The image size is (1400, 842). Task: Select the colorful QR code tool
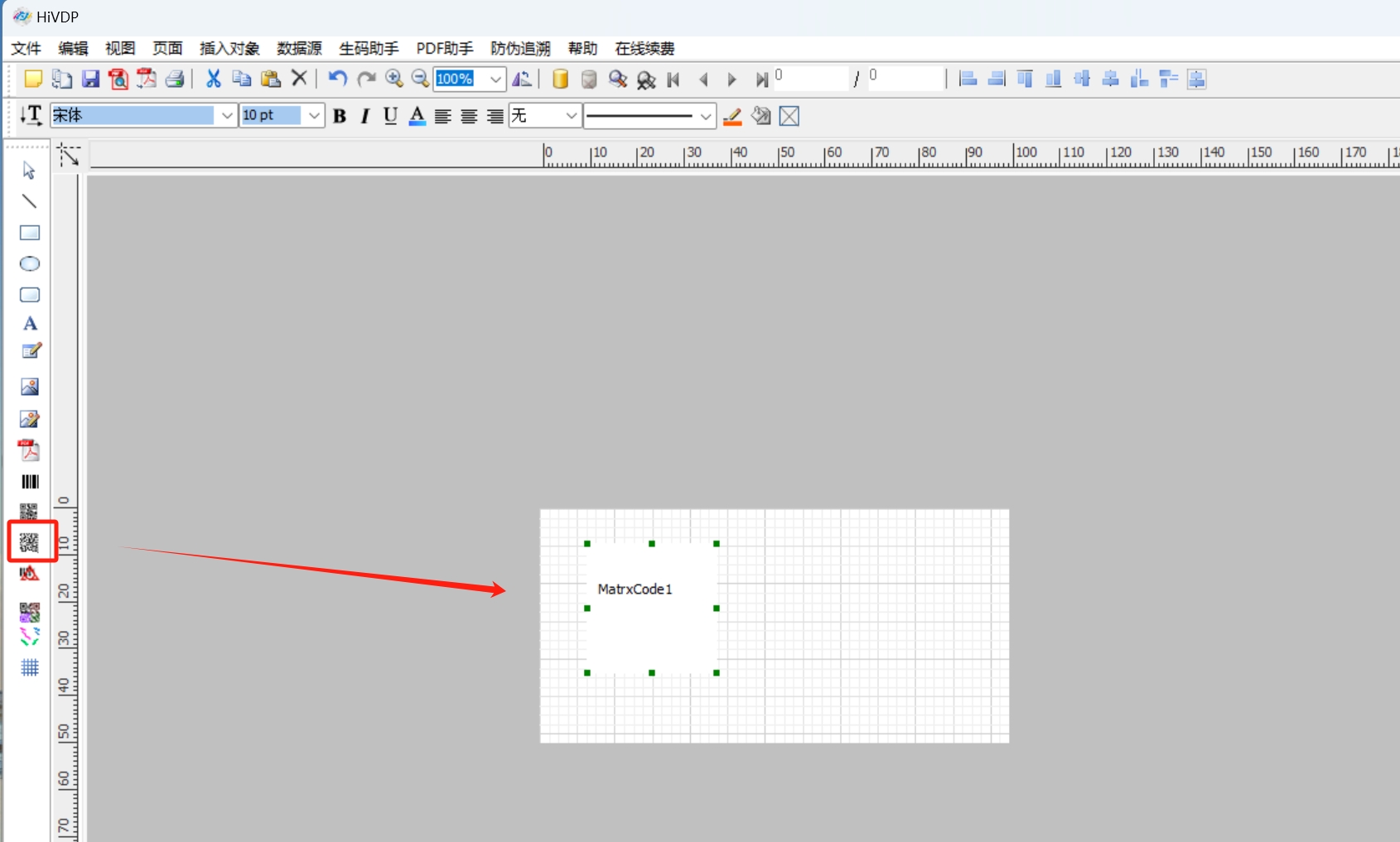click(30, 613)
